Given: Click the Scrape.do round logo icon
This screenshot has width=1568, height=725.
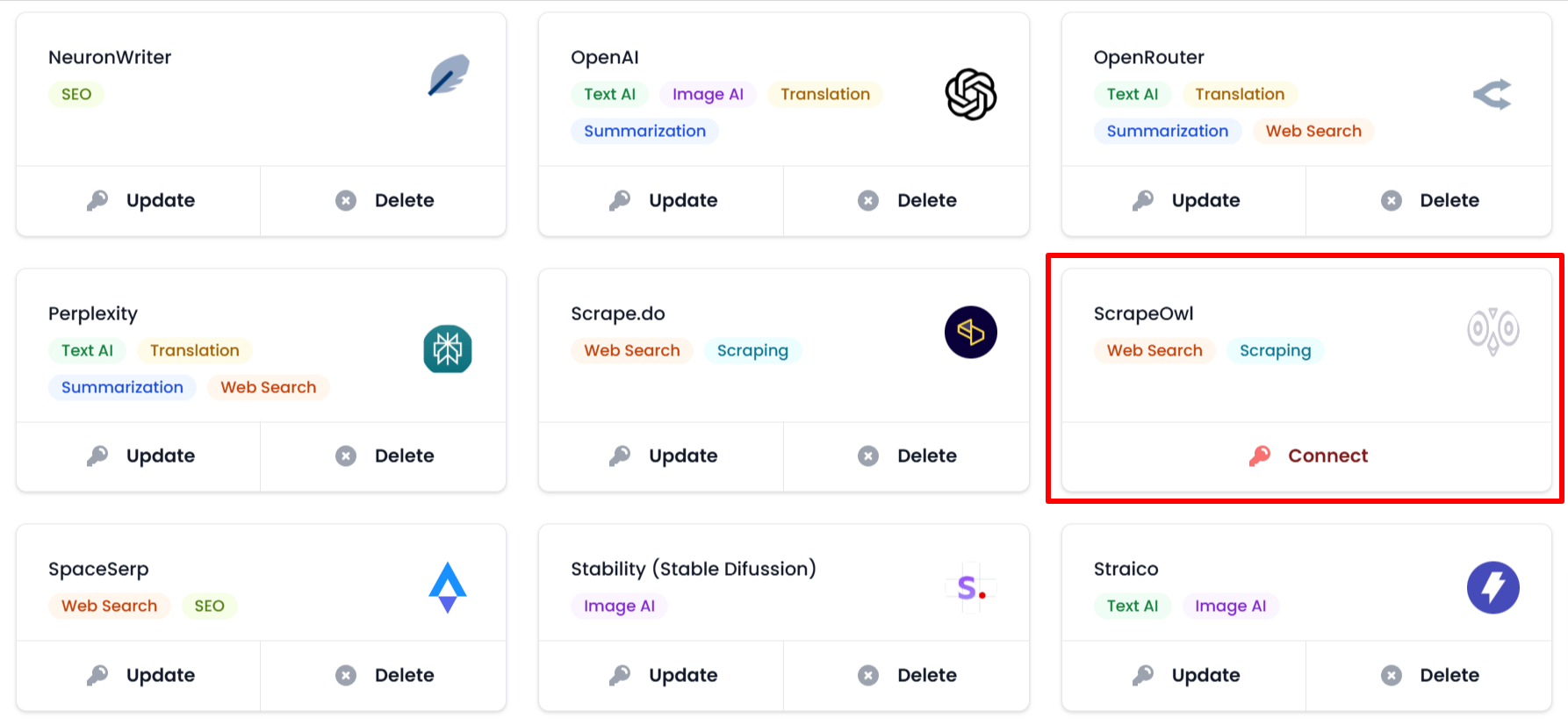Looking at the screenshot, I should coord(970,332).
